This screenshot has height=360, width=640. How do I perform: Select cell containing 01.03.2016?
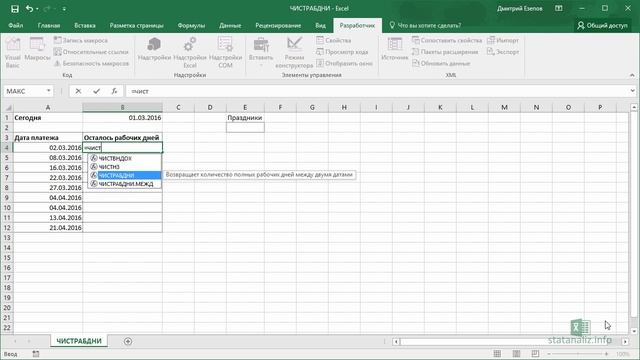(122, 118)
